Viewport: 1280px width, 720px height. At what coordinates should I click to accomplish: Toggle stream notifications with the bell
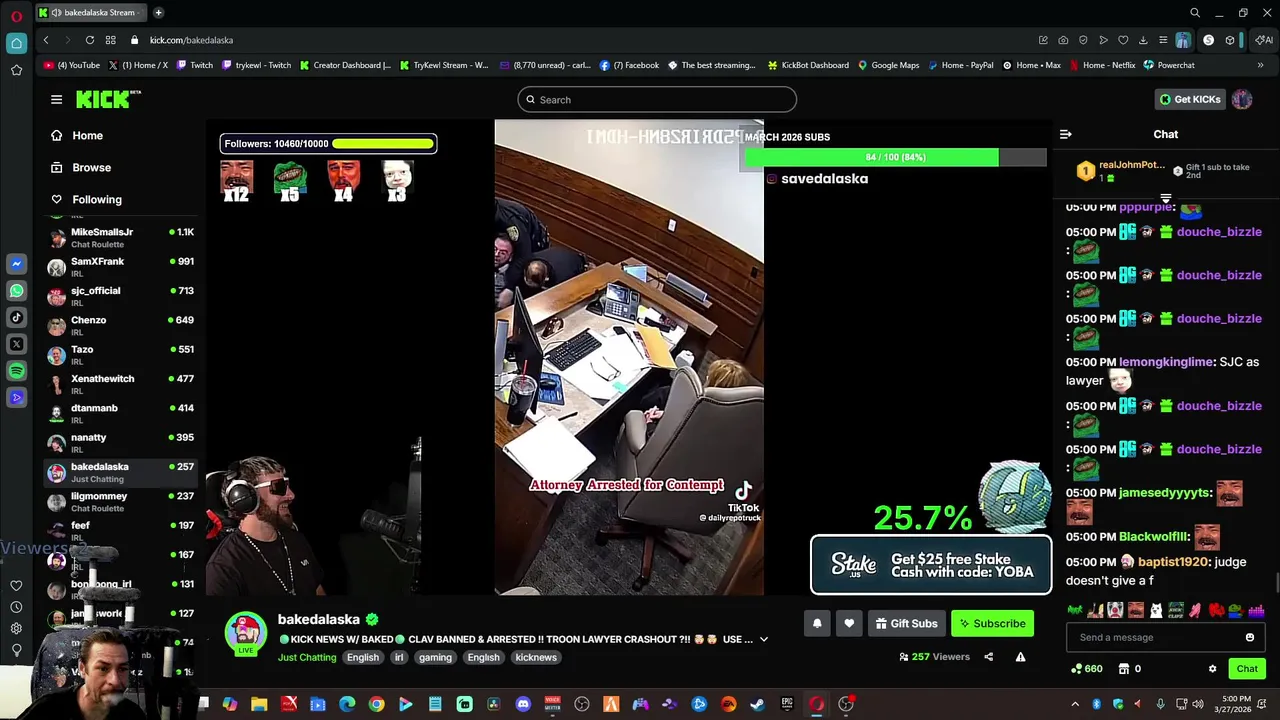click(x=817, y=623)
